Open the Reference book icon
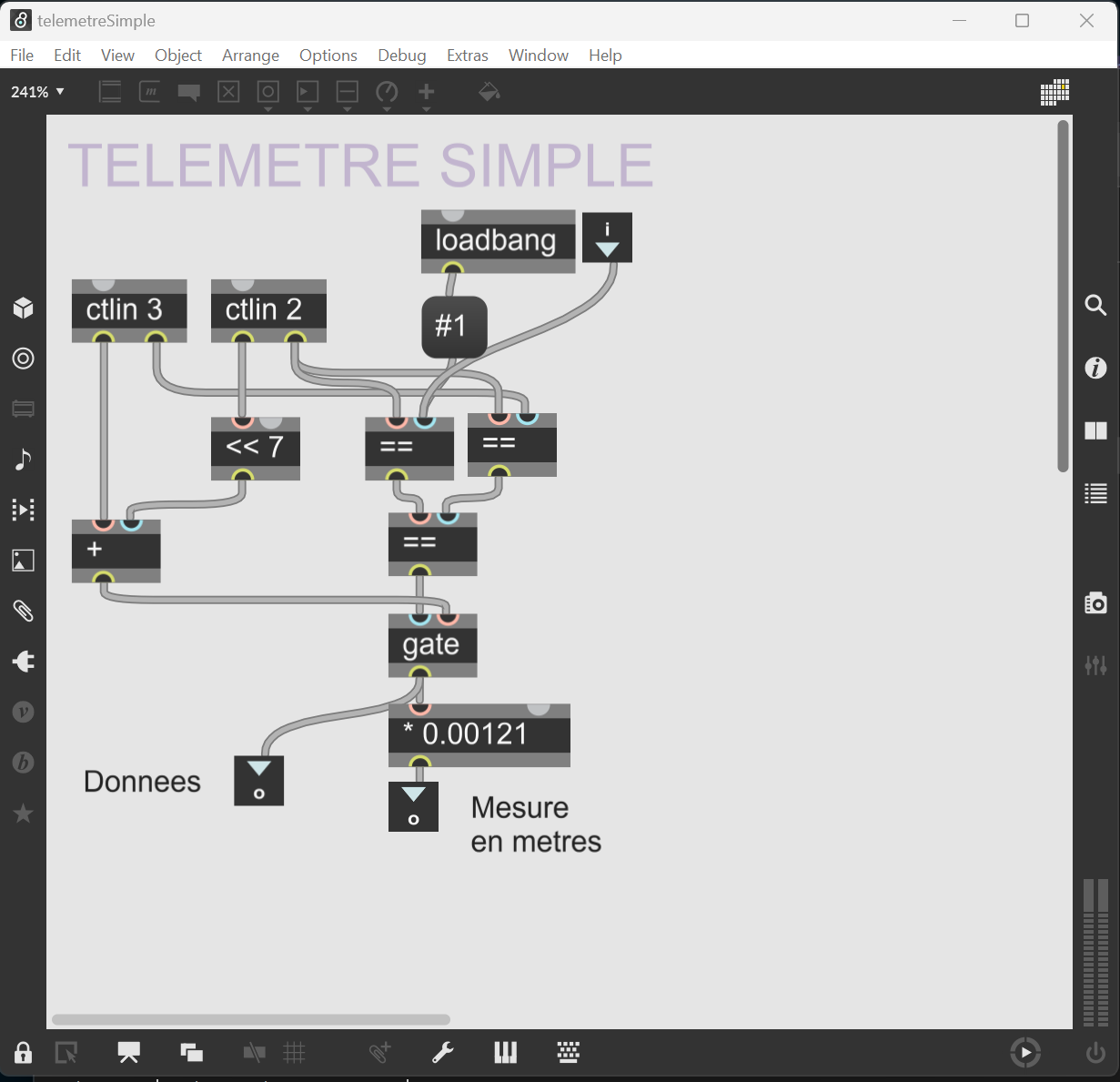Viewport: 1120px width, 1082px height. (1096, 430)
